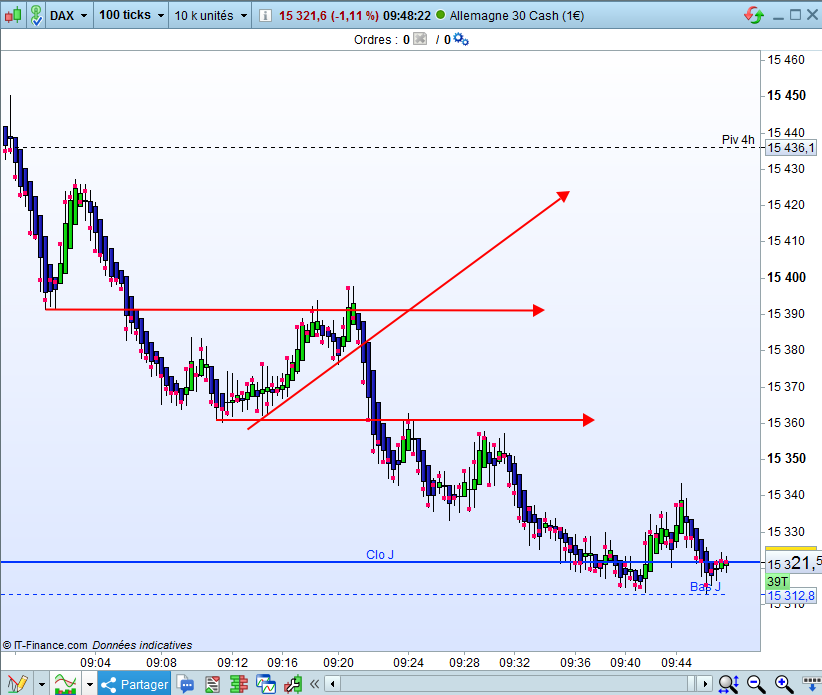This screenshot has width=822, height=695.
Task: Open order settings blue gears icon
Action: click(461, 39)
